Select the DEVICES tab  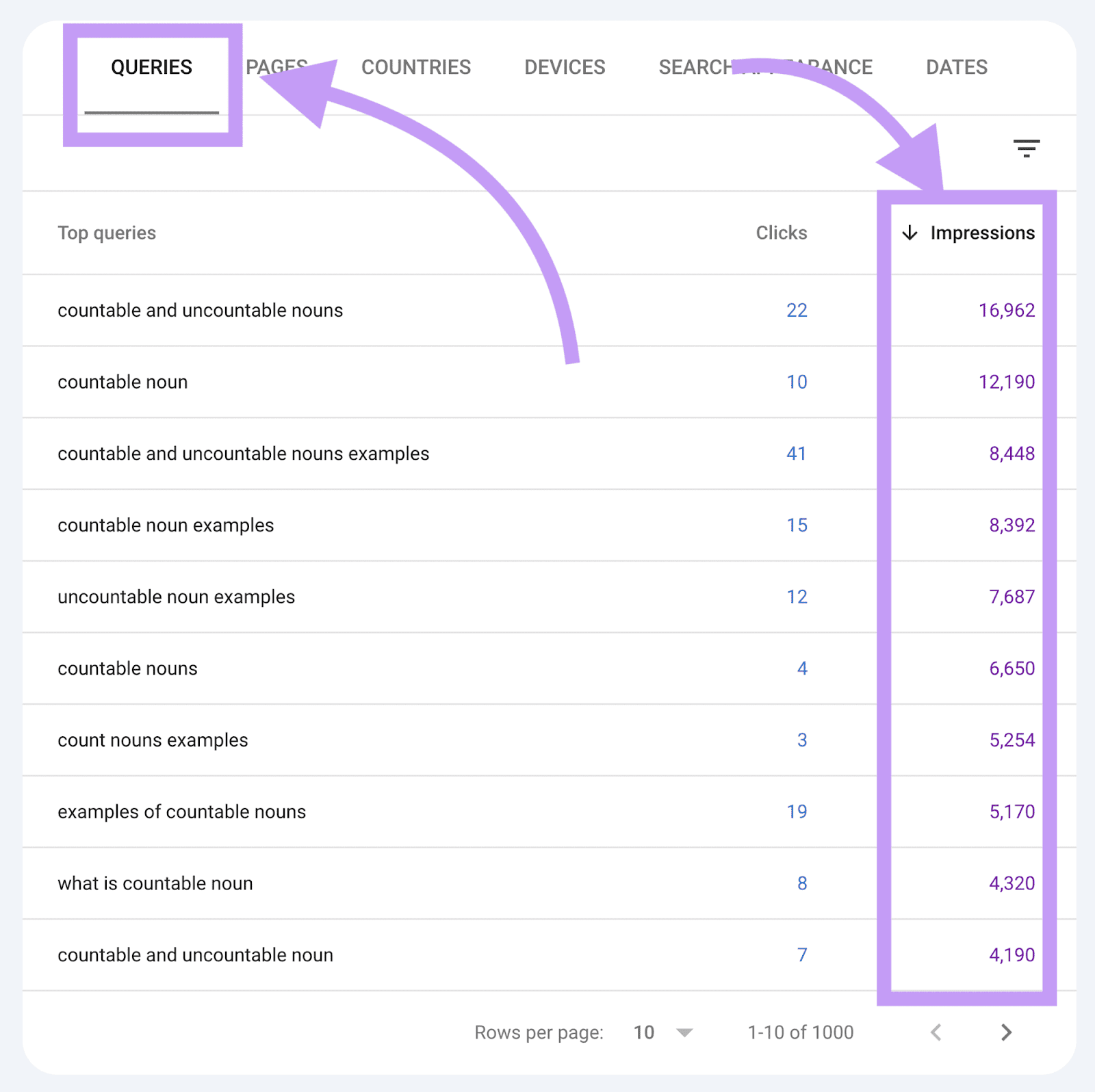[x=564, y=66]
